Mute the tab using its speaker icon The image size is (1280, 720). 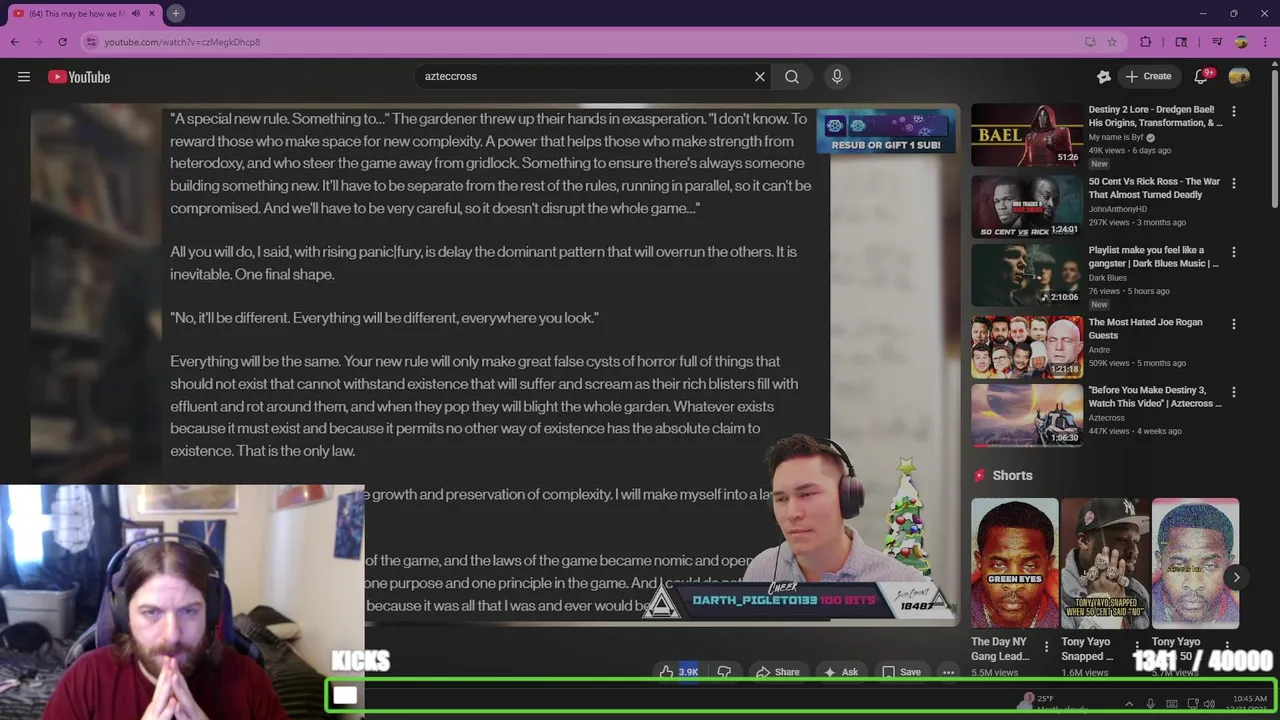coord(136,13)
